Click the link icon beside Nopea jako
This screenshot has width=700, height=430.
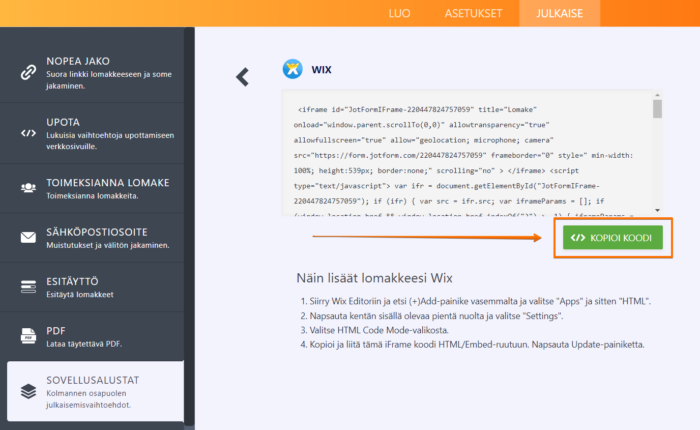28,72
